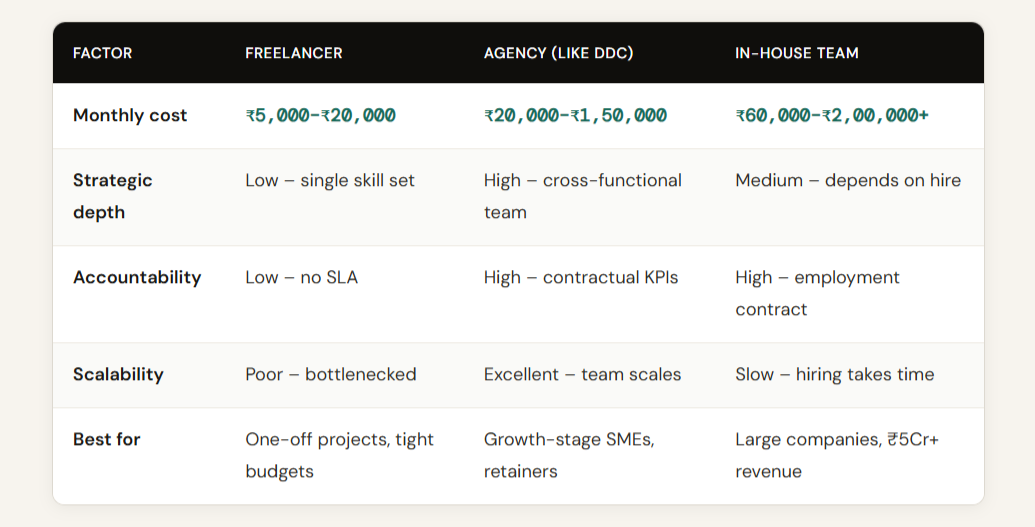Click 'Medium – depends on hire' cell
Image resolution: width=1035 pixels, height=527 pixels.
click(x=847, y=181)
